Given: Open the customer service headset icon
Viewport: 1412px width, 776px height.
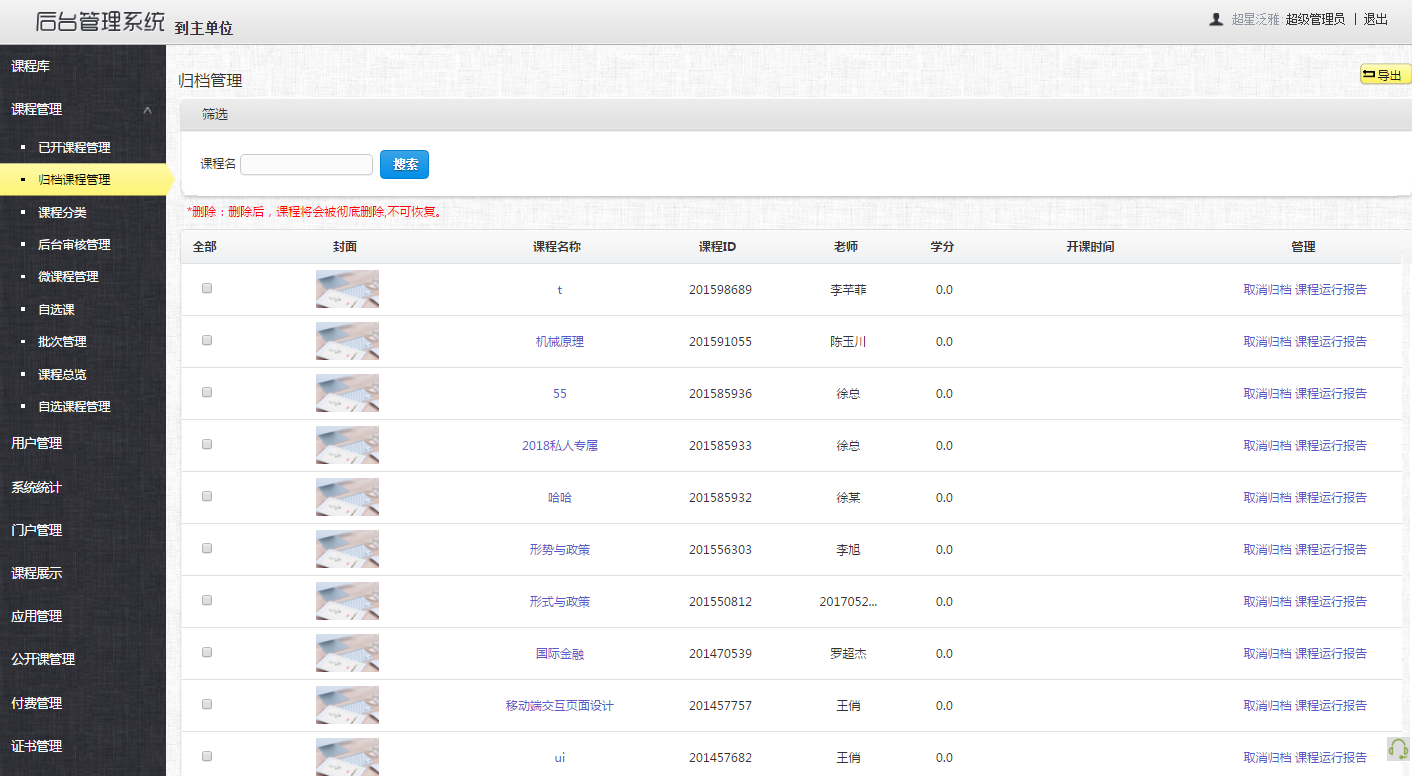Looking at the screenshot, I should [1398, 747].
